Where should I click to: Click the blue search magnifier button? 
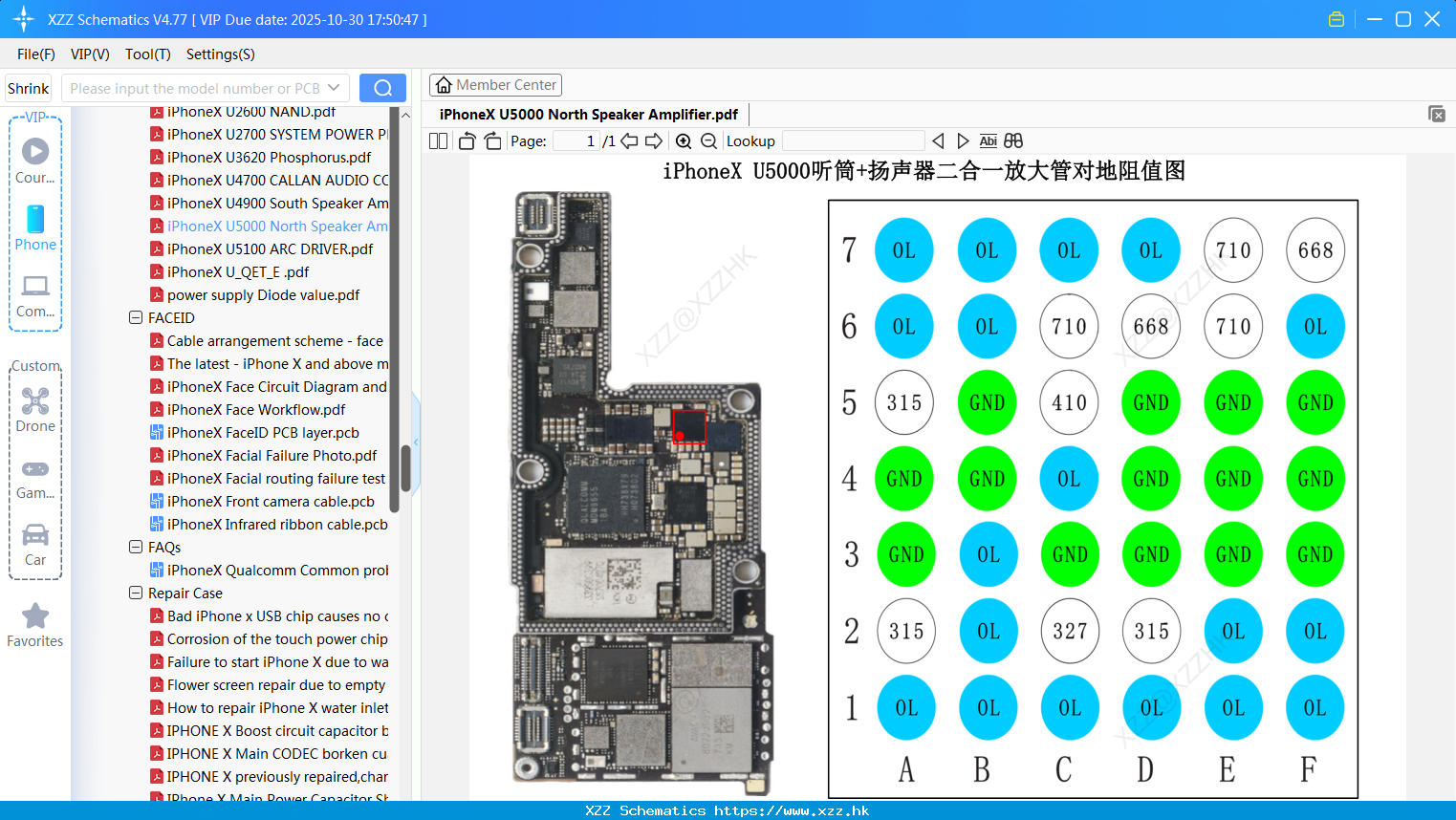pyautogui.click(x=382, y=88)
